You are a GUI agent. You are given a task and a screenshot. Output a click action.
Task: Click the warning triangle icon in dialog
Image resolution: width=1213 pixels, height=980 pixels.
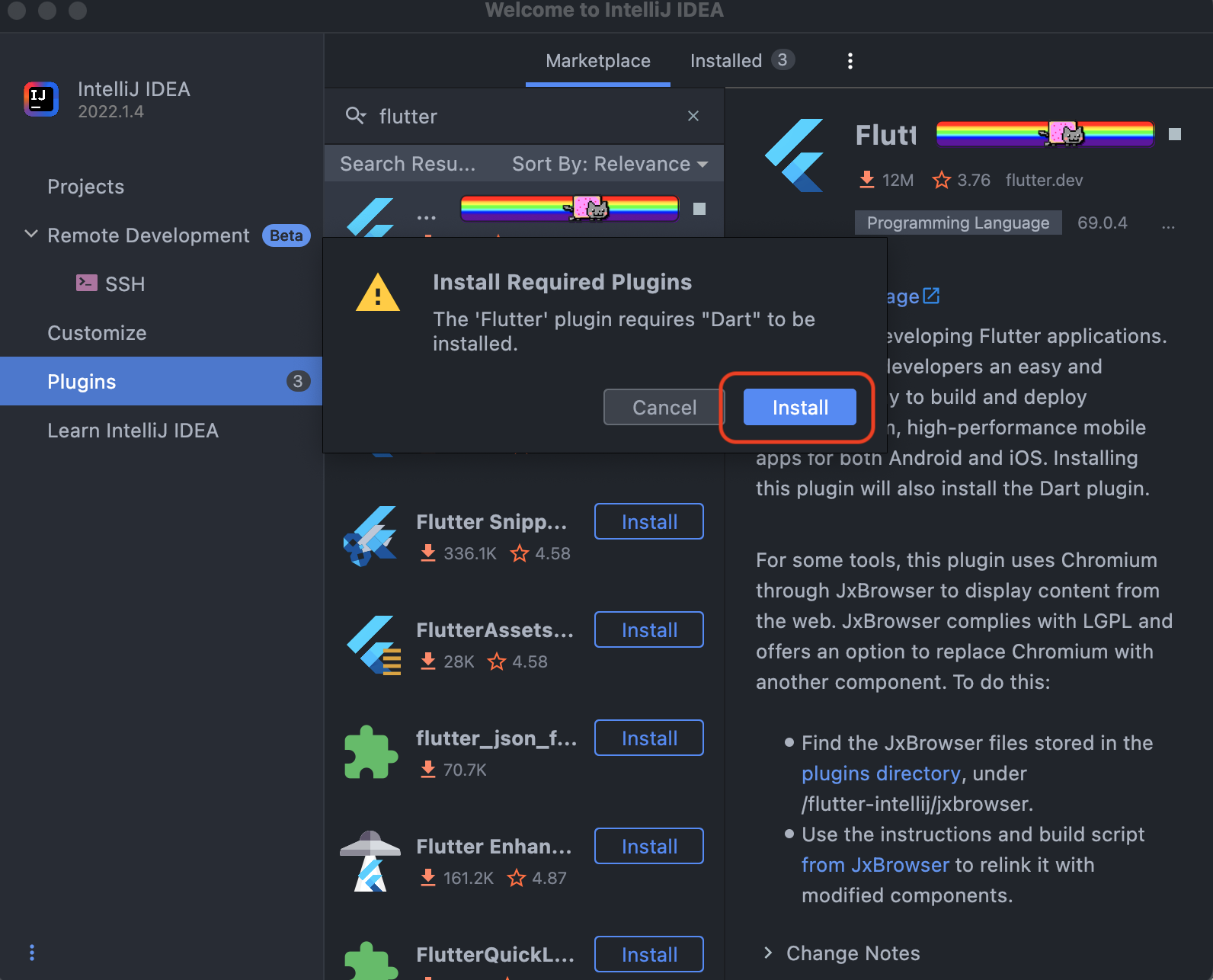pyautogui.click(x=378, y=293)
